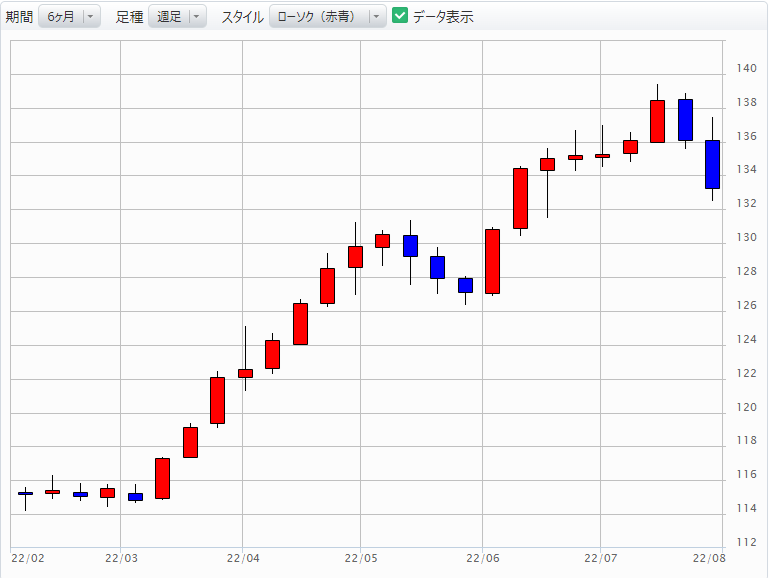Click the 22/06 date axis label
The height and width of the screenshot is (578, 769).
pos(483,558)
